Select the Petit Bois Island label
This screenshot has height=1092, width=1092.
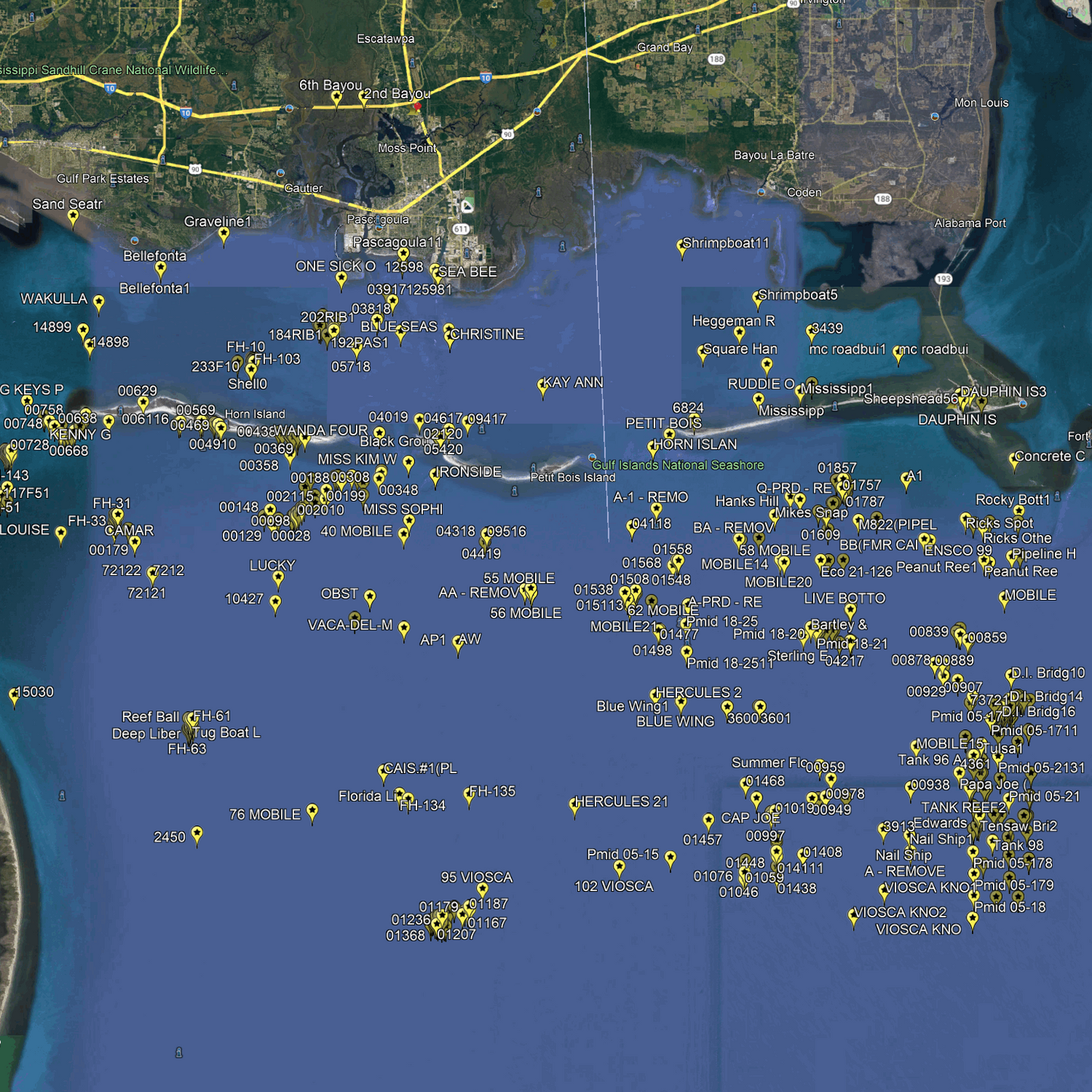tap(573, 477)
